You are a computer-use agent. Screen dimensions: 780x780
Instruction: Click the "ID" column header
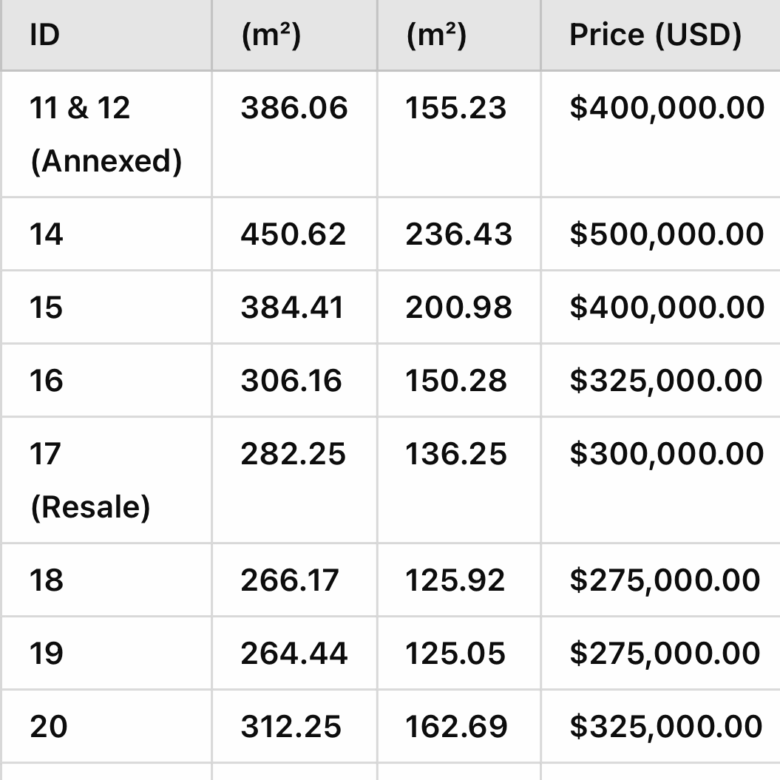pyautogui.click(x=44, y=35)
